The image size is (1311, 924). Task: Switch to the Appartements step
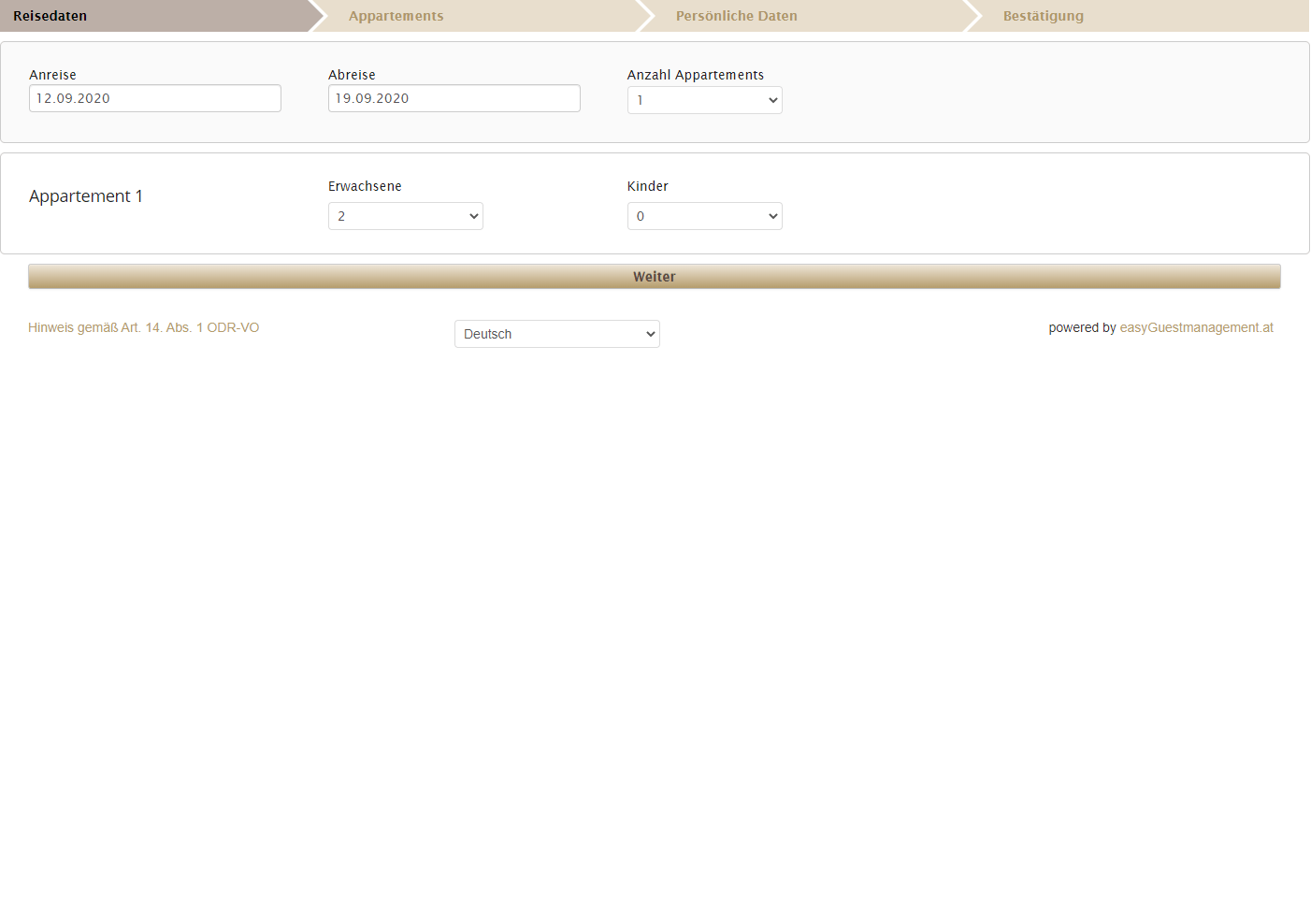[396, 16]
